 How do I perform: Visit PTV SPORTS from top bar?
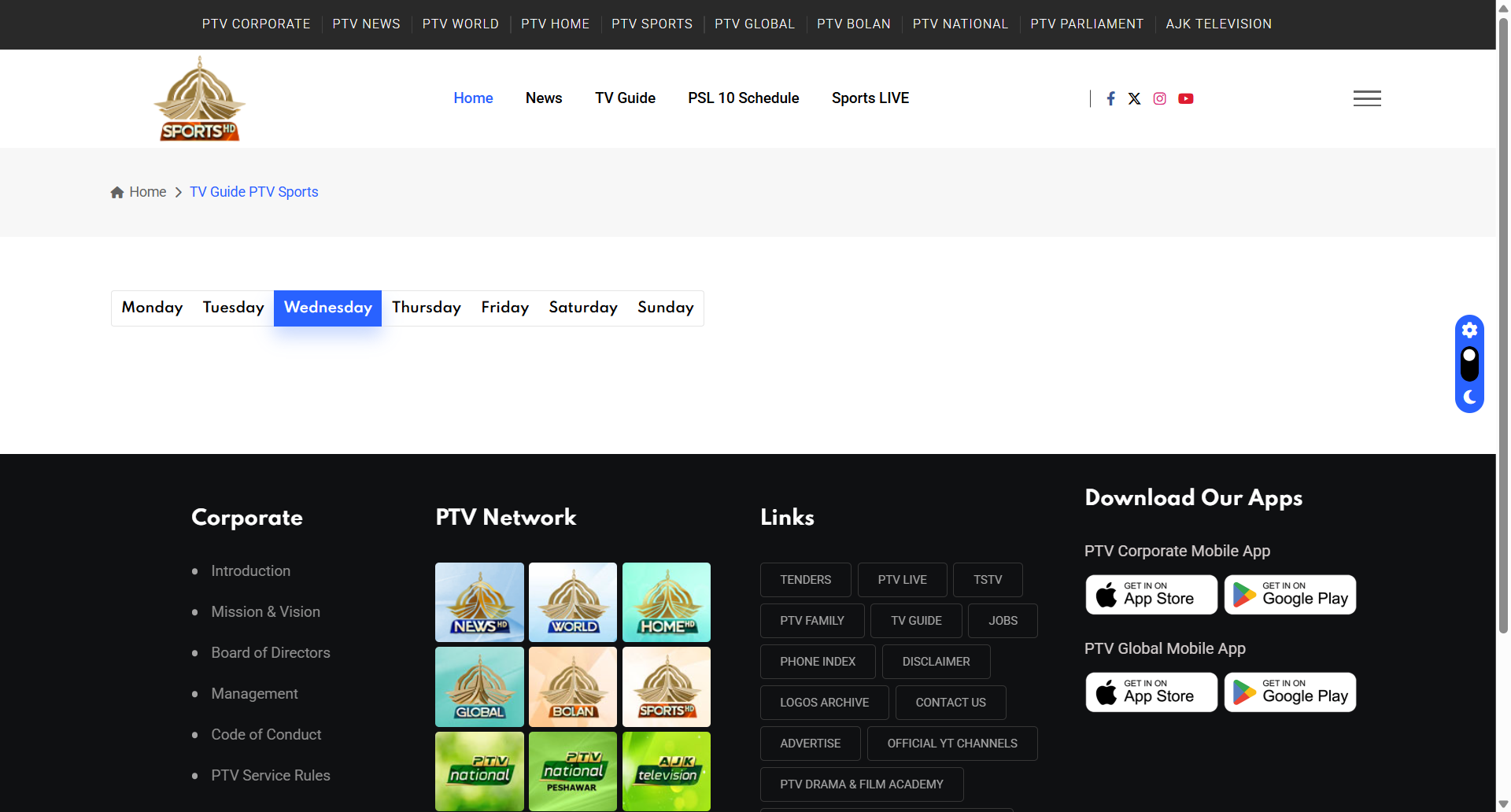coord(652,24)
